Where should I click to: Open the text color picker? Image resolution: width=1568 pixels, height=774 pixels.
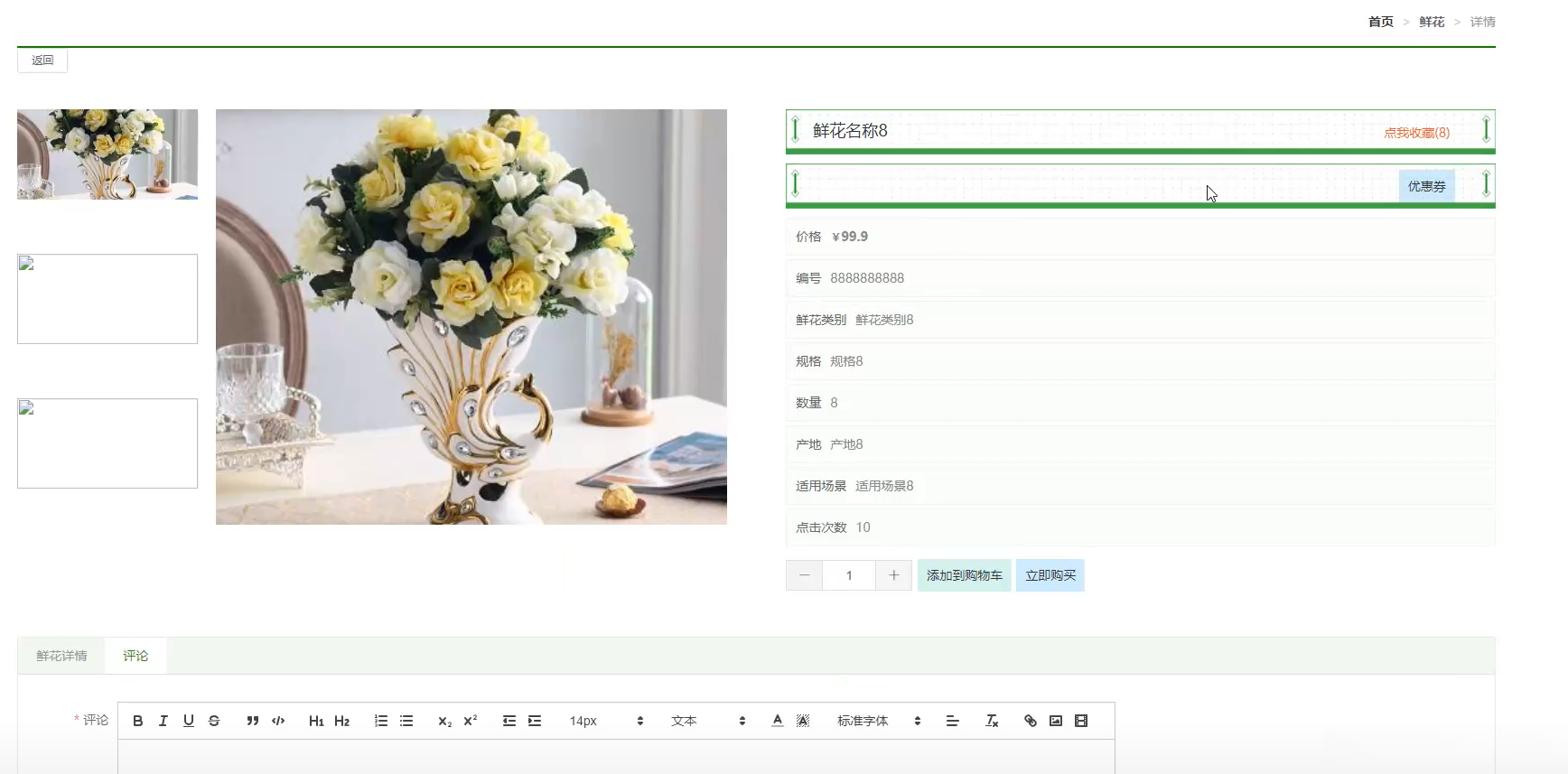coord(777,721)
